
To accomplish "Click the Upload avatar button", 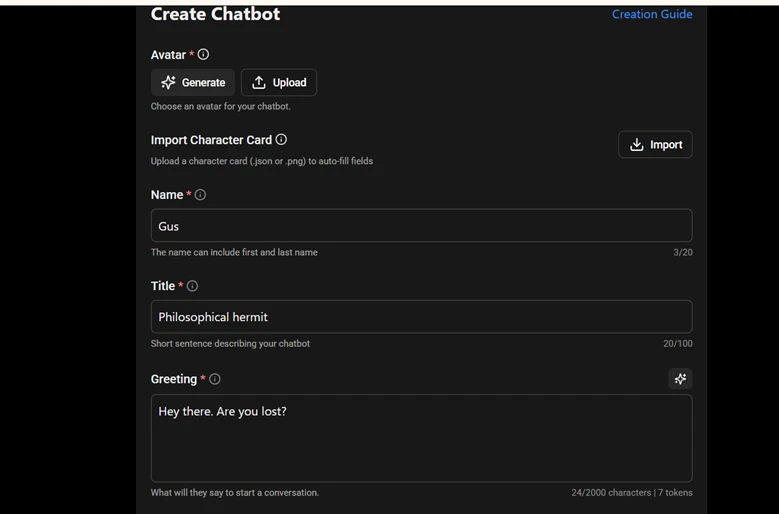I will [x=279, y=83].
